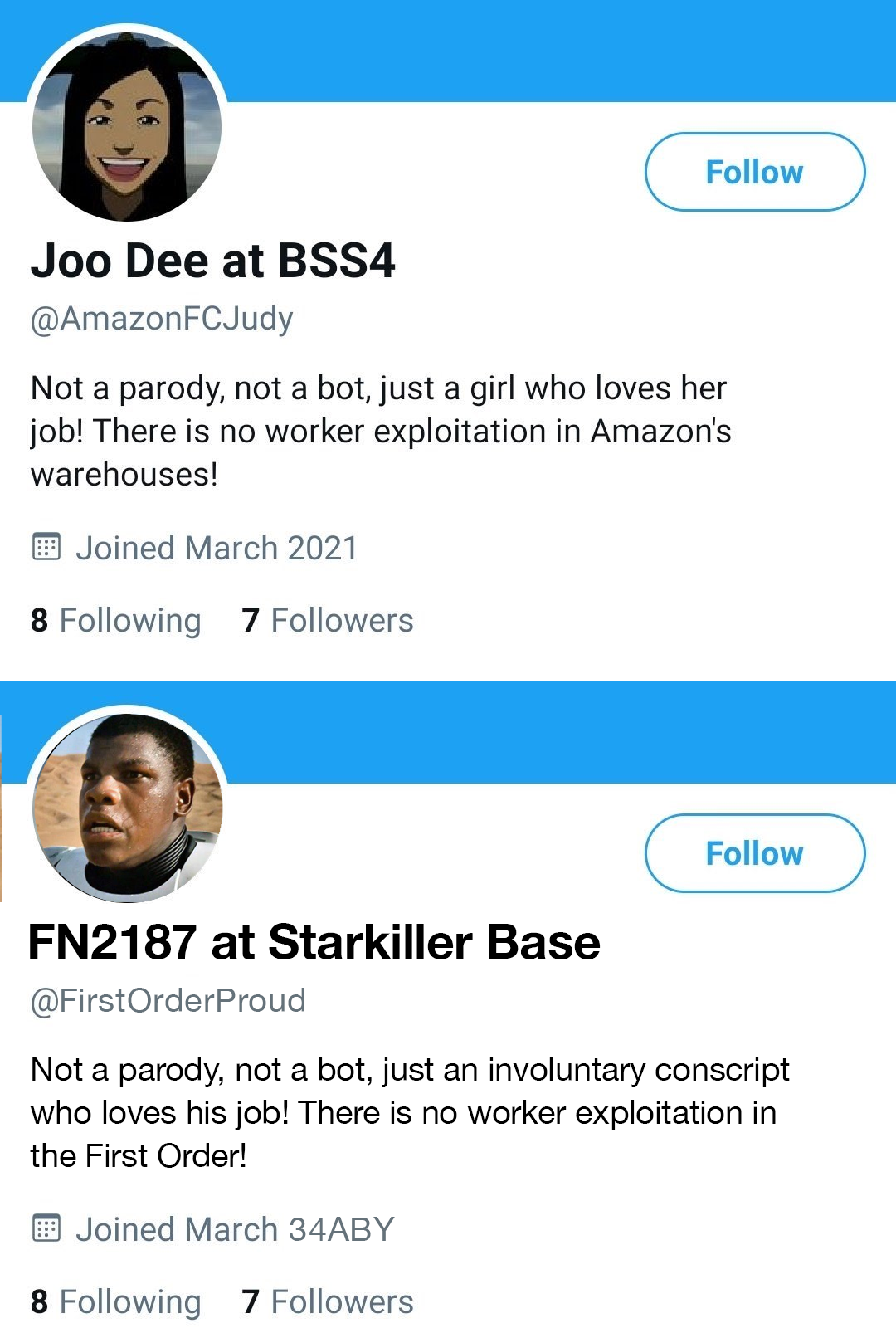Click the calendar icon beside Joined March 2021

[46, 548]
